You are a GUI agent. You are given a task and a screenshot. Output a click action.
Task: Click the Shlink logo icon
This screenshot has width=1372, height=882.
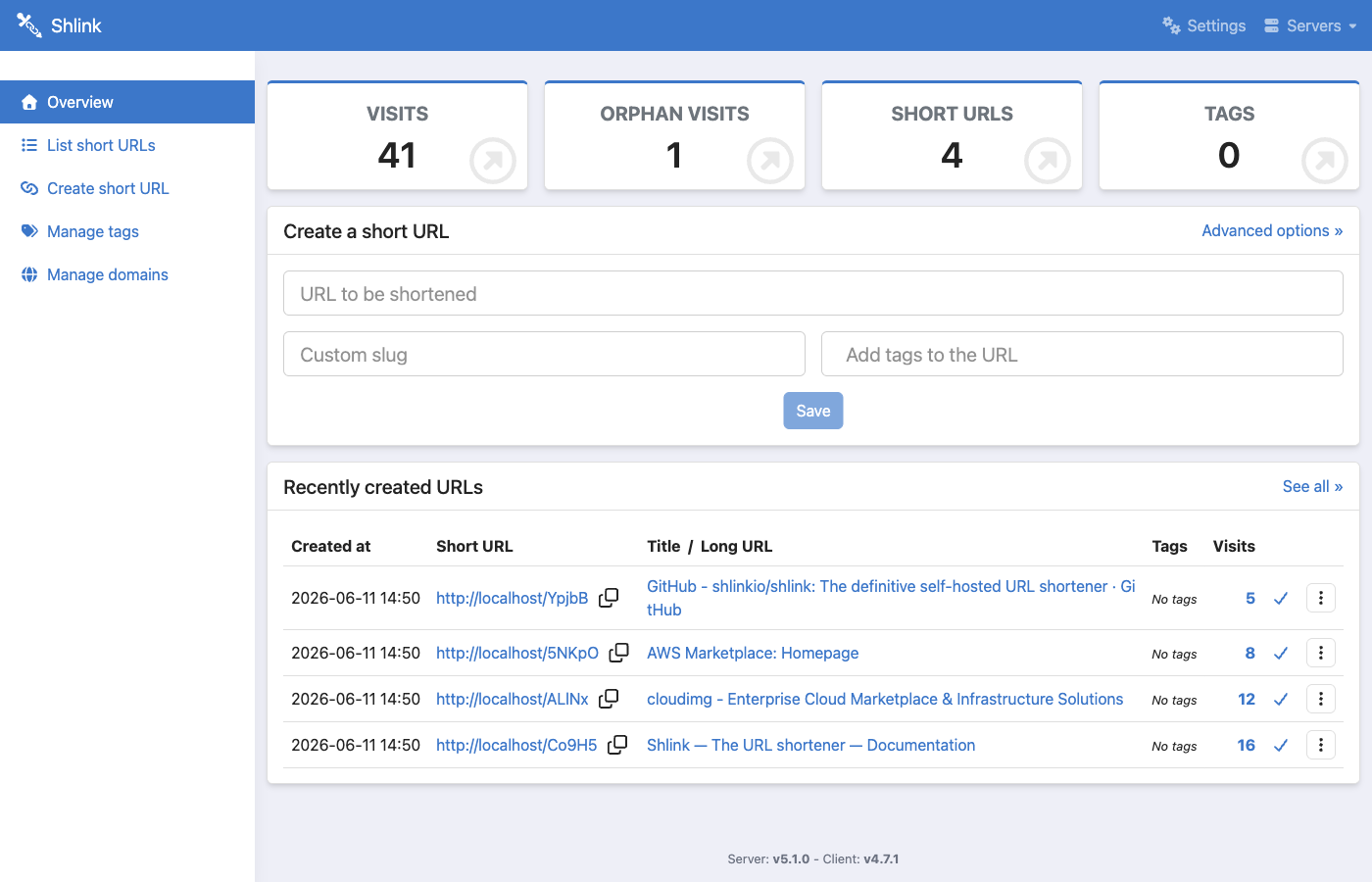click(x=29, y=25)
